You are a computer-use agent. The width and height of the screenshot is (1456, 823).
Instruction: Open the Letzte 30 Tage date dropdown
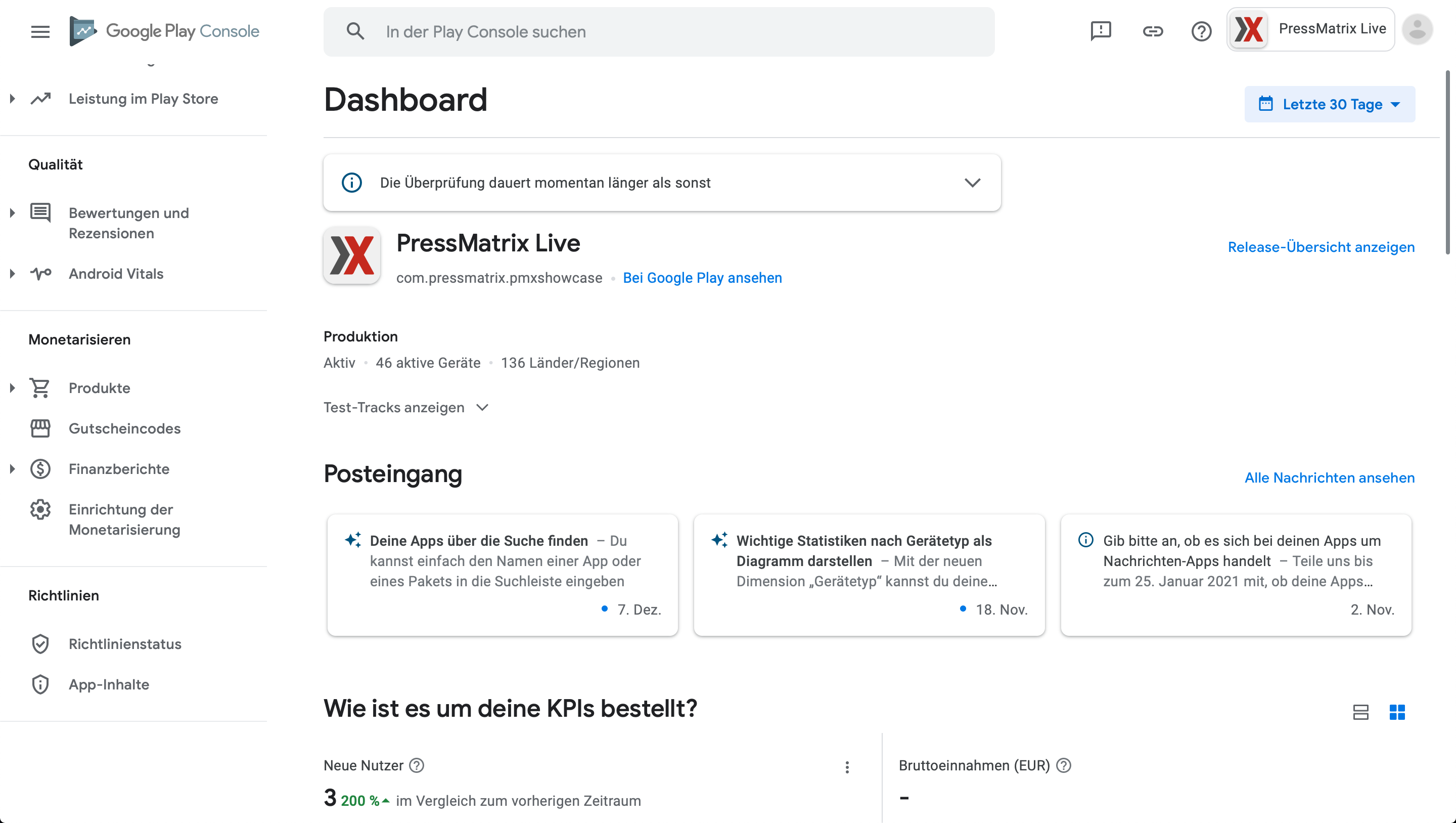point(1330,104)
